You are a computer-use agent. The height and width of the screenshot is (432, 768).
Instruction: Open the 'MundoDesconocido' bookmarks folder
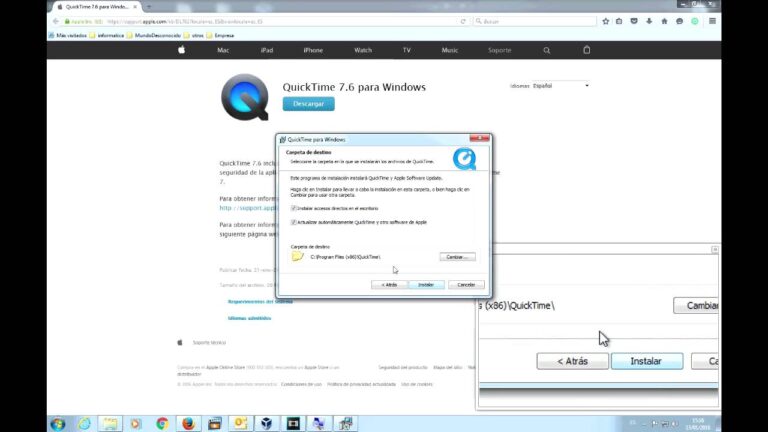[x=153, y=35]
